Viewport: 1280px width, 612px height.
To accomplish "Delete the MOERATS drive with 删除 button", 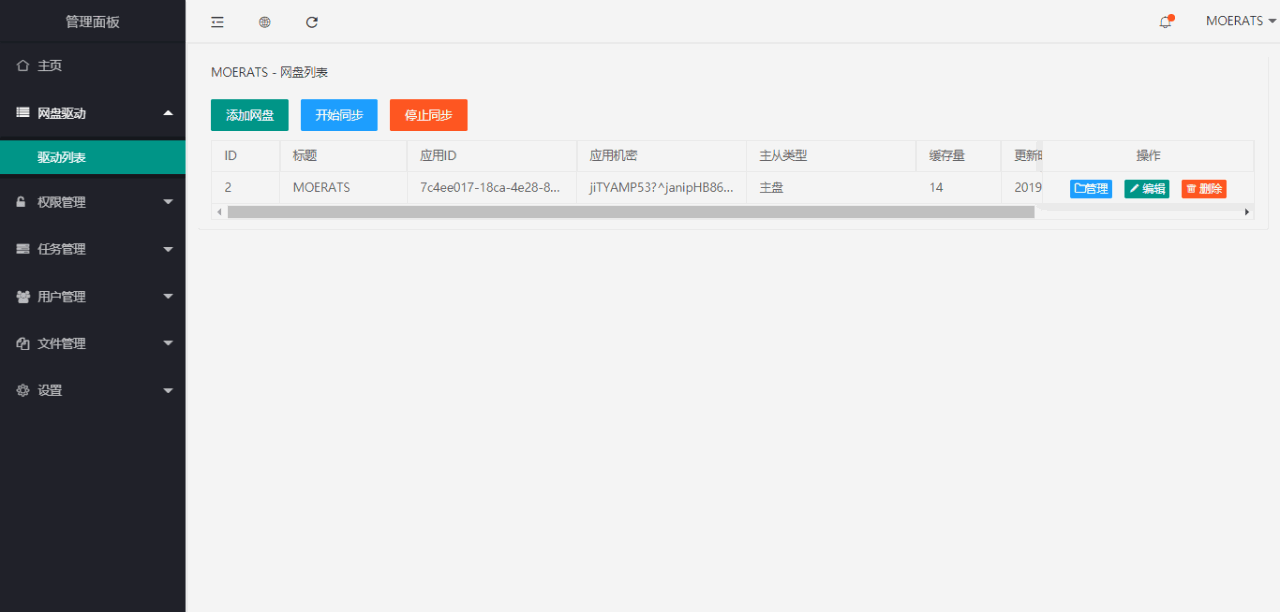I will point(1203,188).
